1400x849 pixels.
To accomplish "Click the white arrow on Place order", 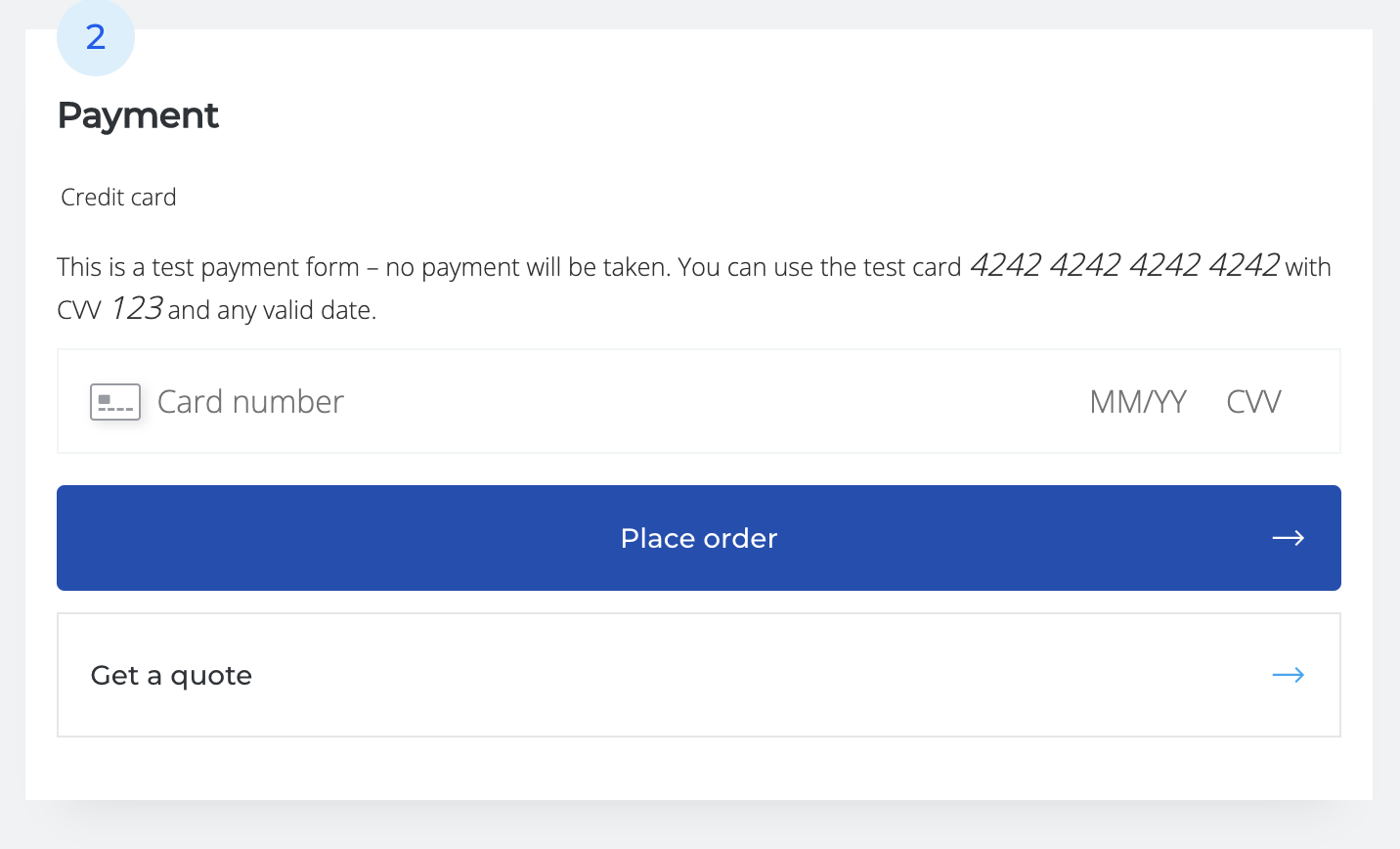I will 1288,538.
